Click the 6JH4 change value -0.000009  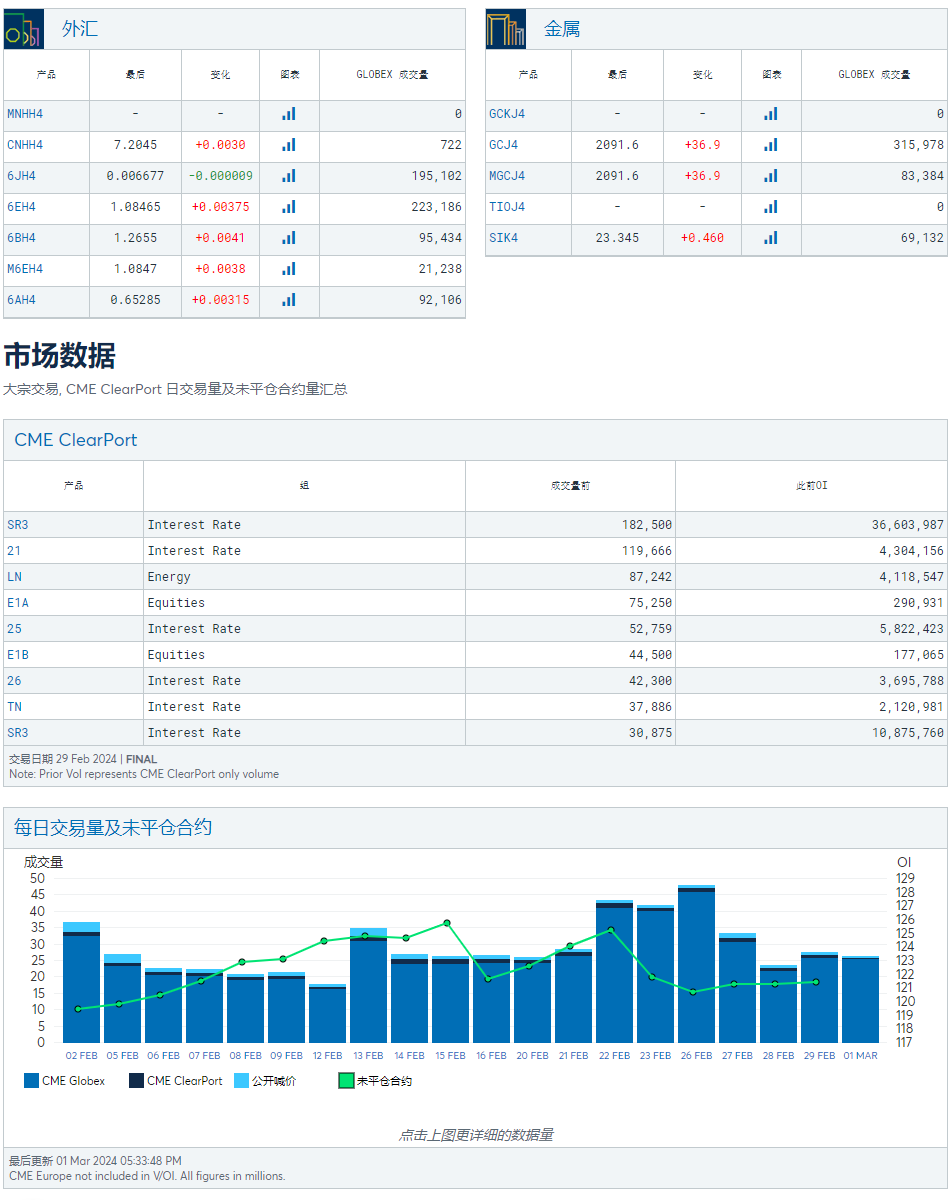[220, 176]
